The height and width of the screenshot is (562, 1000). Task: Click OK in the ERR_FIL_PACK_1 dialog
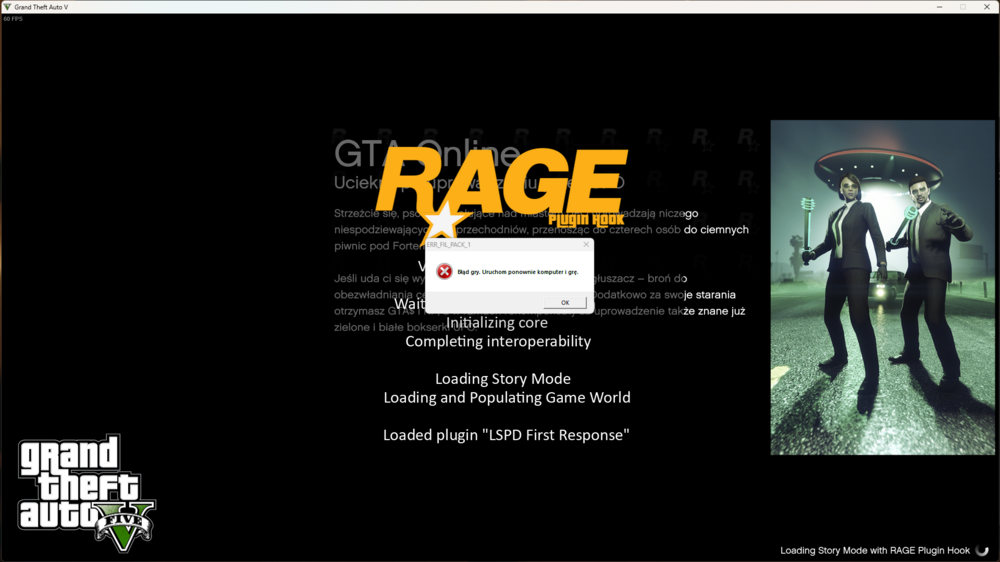tap(564, 302)
